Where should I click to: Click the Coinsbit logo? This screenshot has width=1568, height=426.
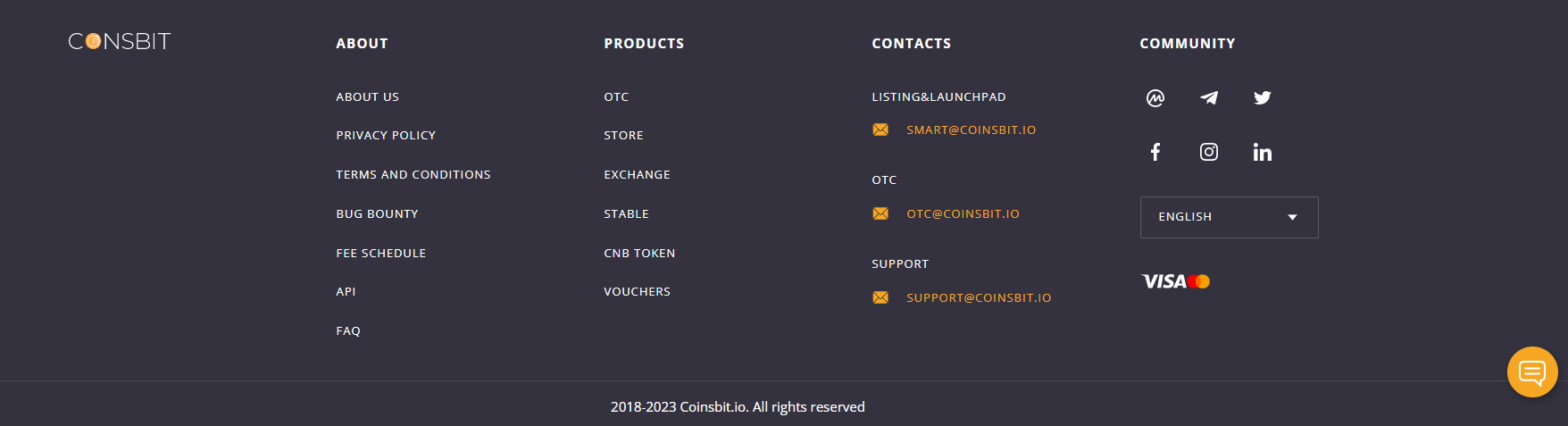120,41
